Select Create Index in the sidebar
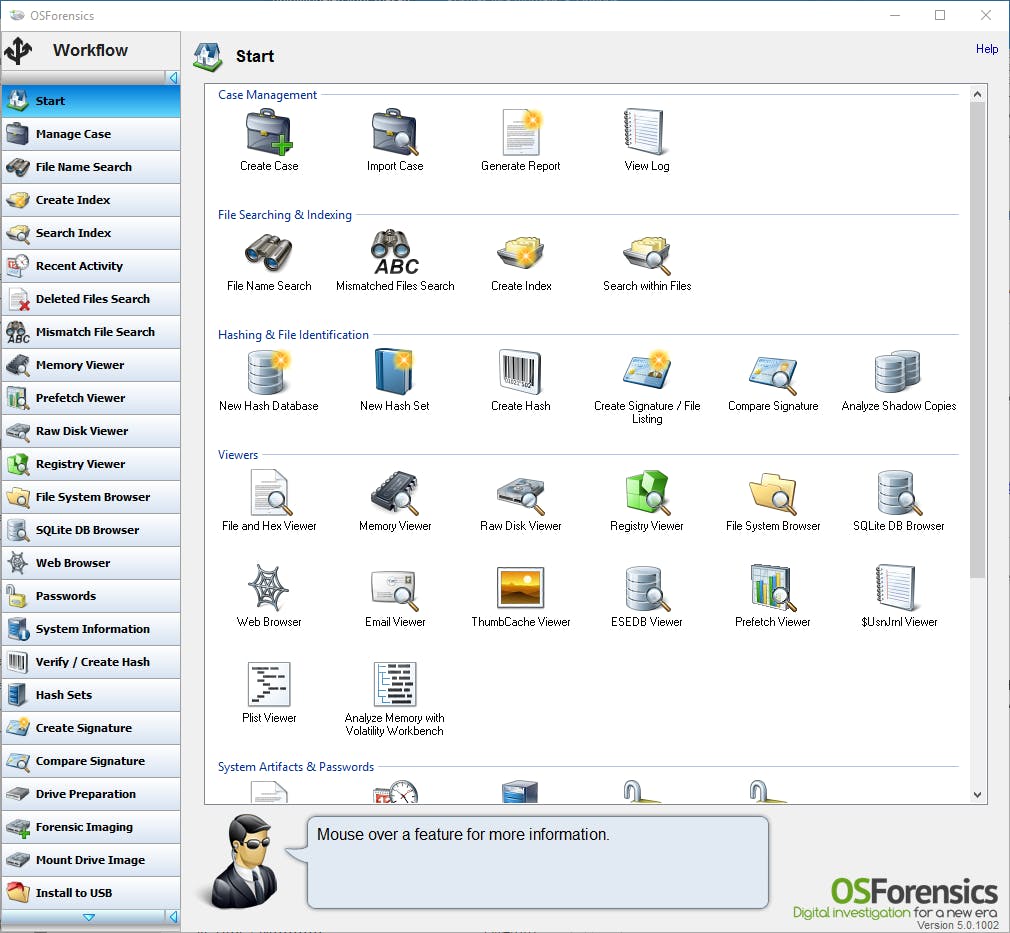Image resolution: width=1010 pixels, height=933 pixels. (91, 200)
